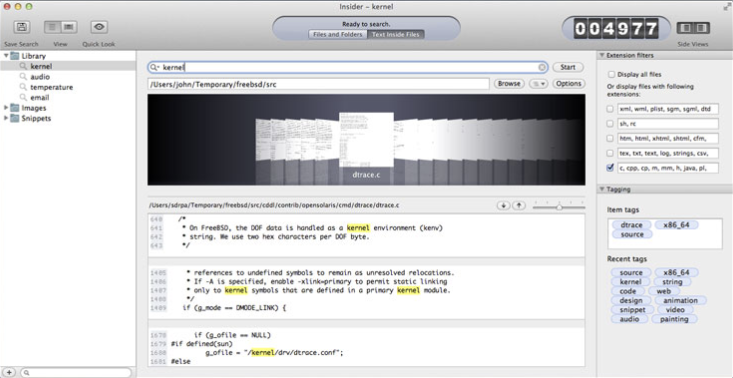This screenshot has height=378, width=733.
Task: Check the tex, txt, text extensions filter
Action: click(611, 153)
